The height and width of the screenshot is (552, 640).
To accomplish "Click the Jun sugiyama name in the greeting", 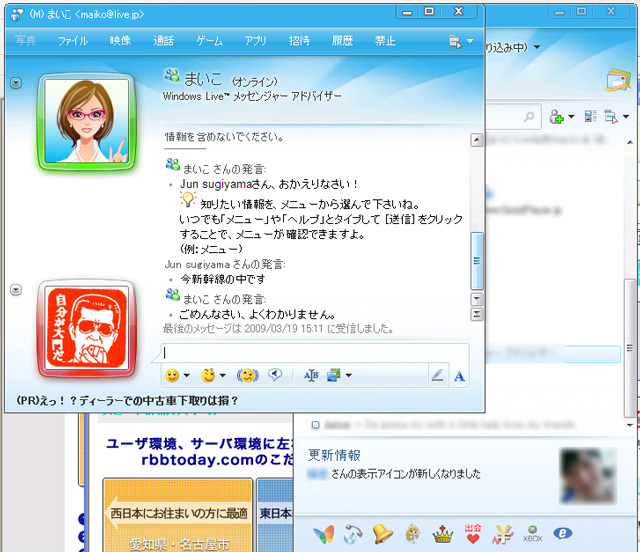I will pos(216,184).
